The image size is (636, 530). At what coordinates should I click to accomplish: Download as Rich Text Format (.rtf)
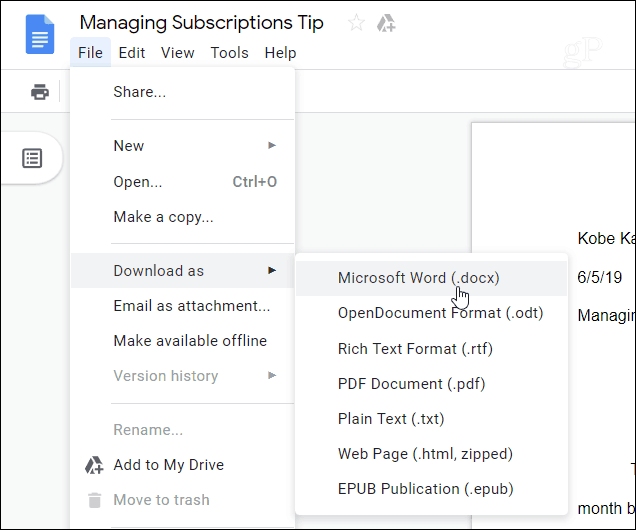[x=431, y=349]
